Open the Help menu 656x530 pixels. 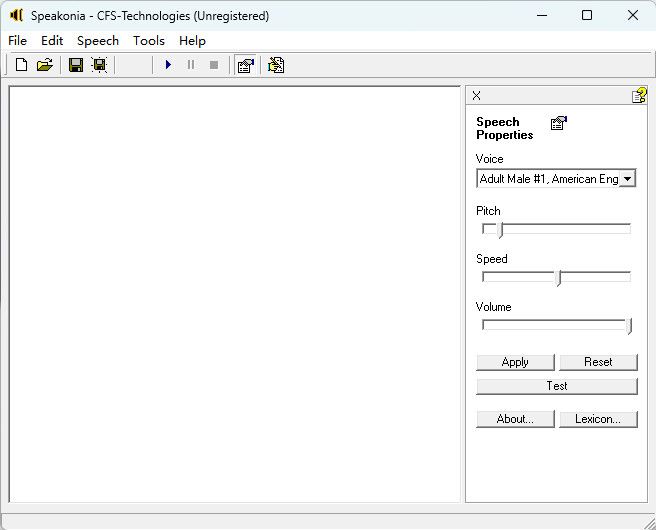(192, 41)
